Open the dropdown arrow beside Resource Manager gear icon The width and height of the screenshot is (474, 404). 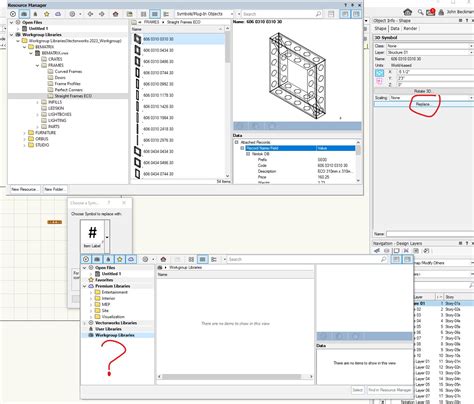click(x=80, y=14)
